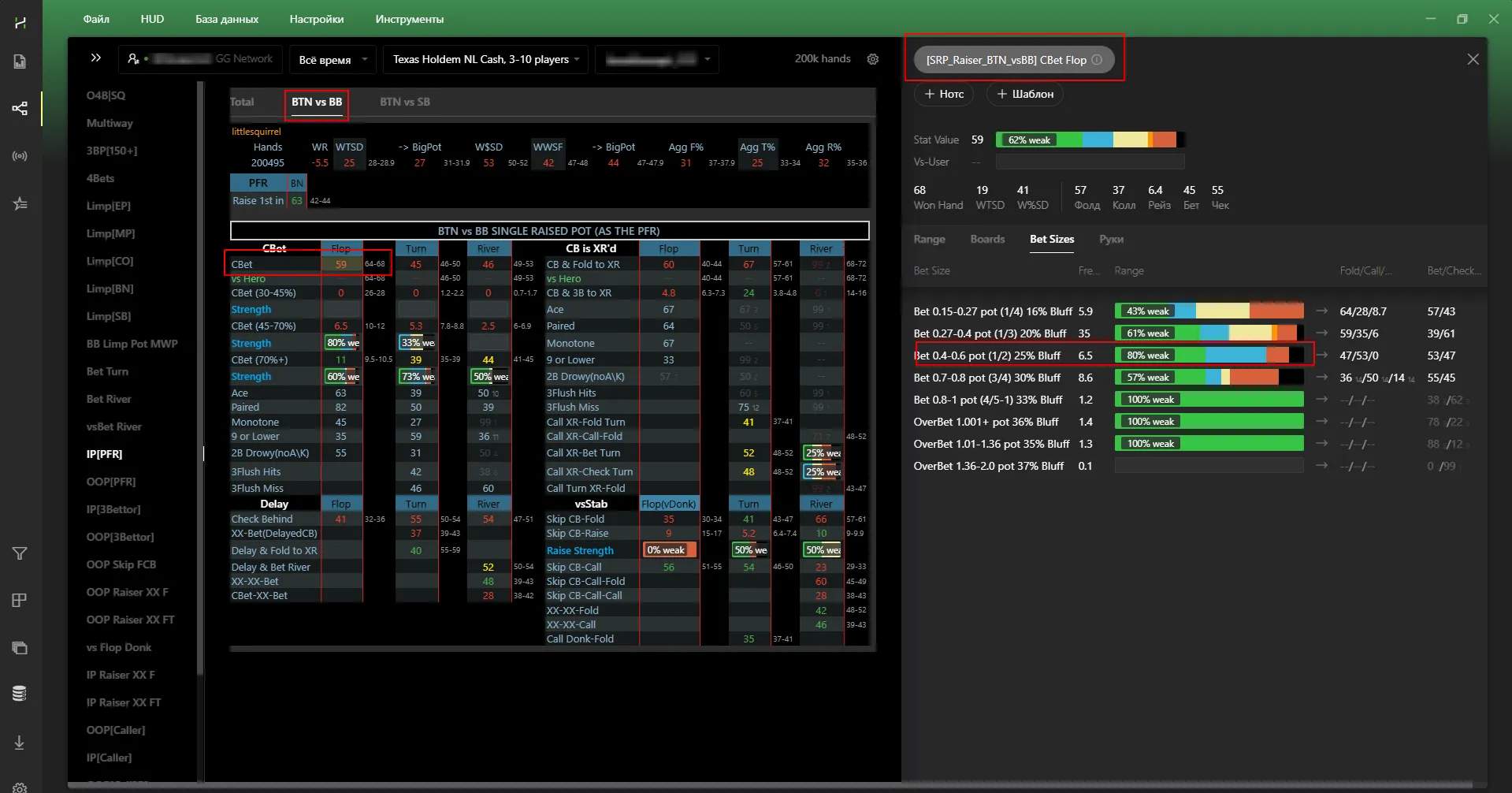This screenshot has height=793, width=1512.
Task: Click the CBet Flop value 59 cell
Action: 341,264
